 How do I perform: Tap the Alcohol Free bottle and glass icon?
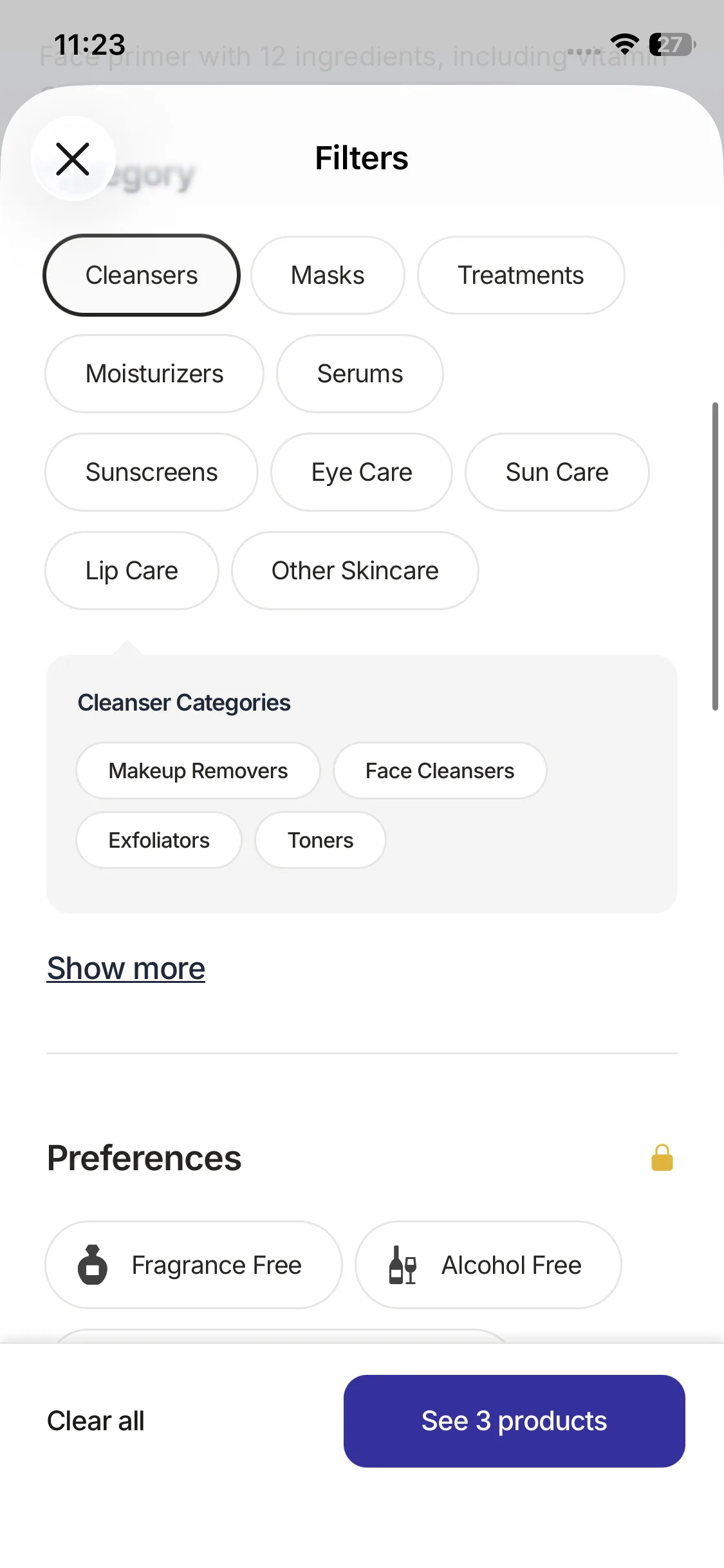(x=403, y=1265)
